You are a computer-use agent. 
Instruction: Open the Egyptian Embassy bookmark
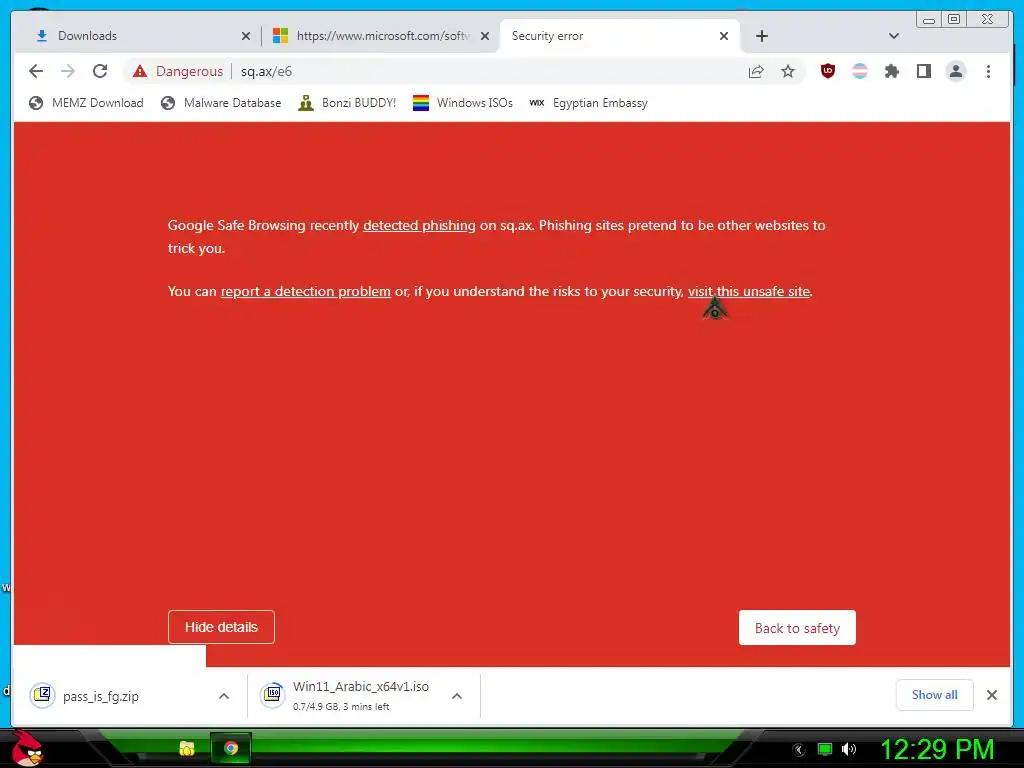tap(588, 103)
